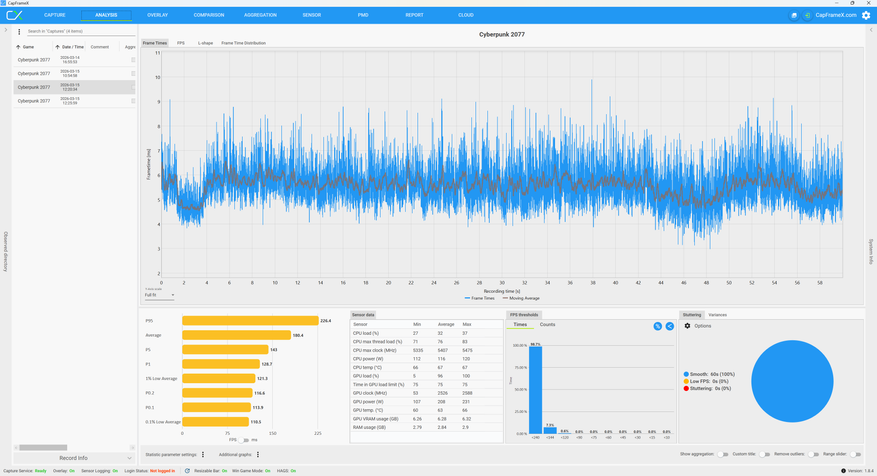This screenshot has width=877, height=476.
Task: Open settings via the gear icon
Action: pos(866,15)
